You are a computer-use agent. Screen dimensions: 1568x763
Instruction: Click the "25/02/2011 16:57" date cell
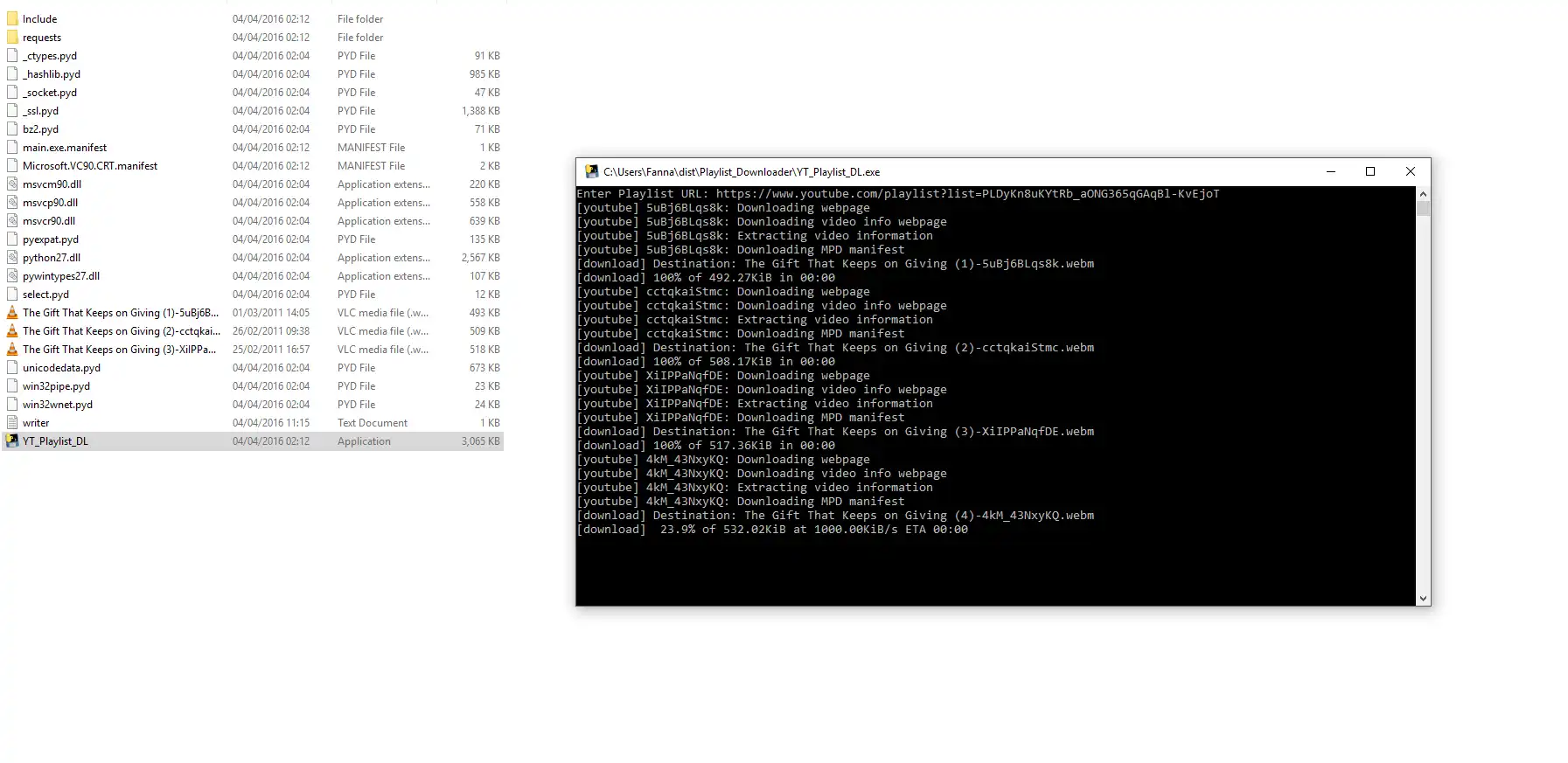[x=271, y=350]
